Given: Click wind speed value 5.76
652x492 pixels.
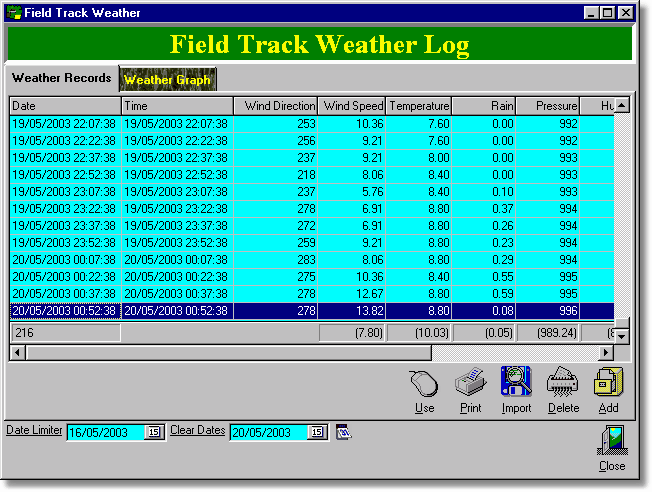Looking at the screenshot, I should click(373, 192).
